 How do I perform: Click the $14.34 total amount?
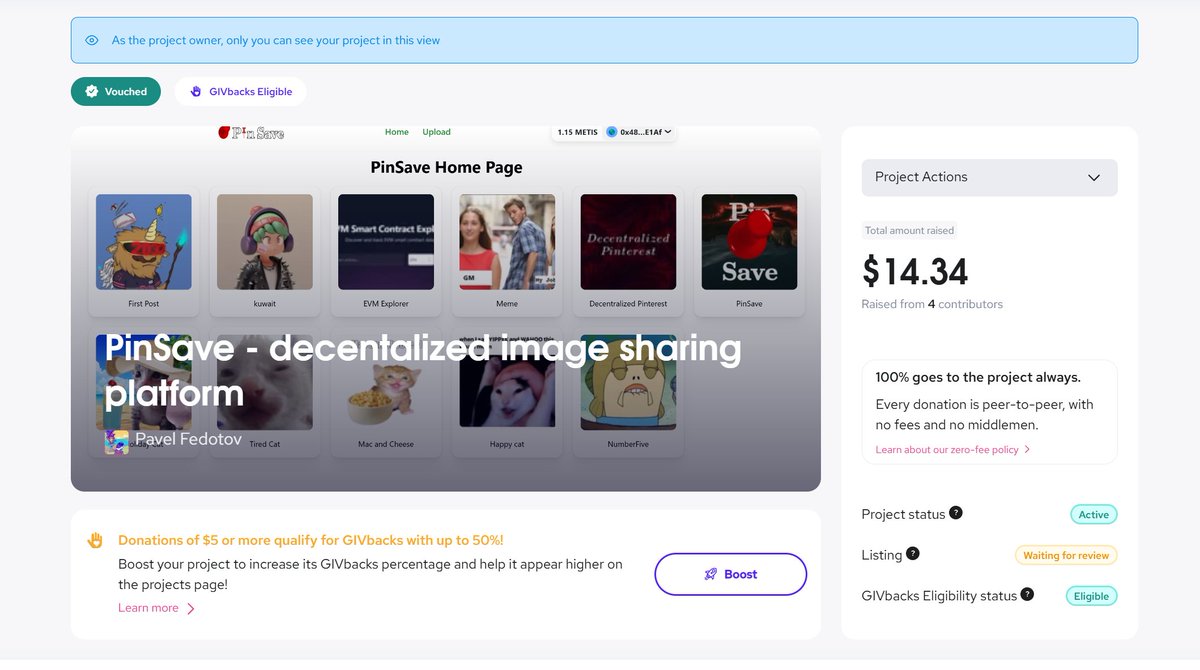(915, 271)
